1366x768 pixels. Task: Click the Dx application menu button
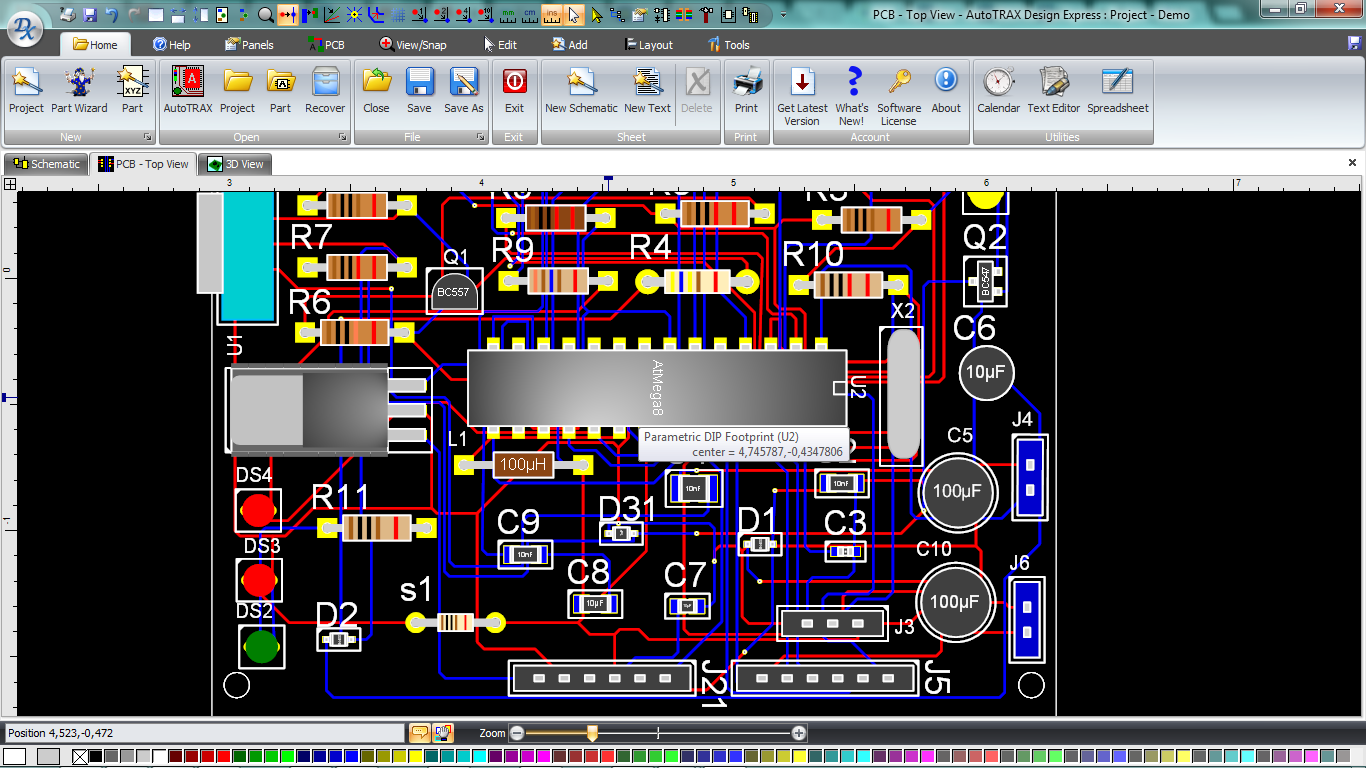[x=27, y=30]
